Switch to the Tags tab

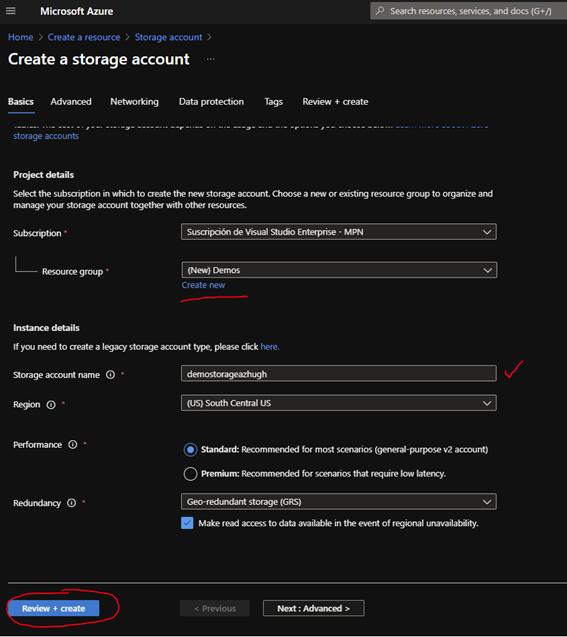click(x=273, y=102)
